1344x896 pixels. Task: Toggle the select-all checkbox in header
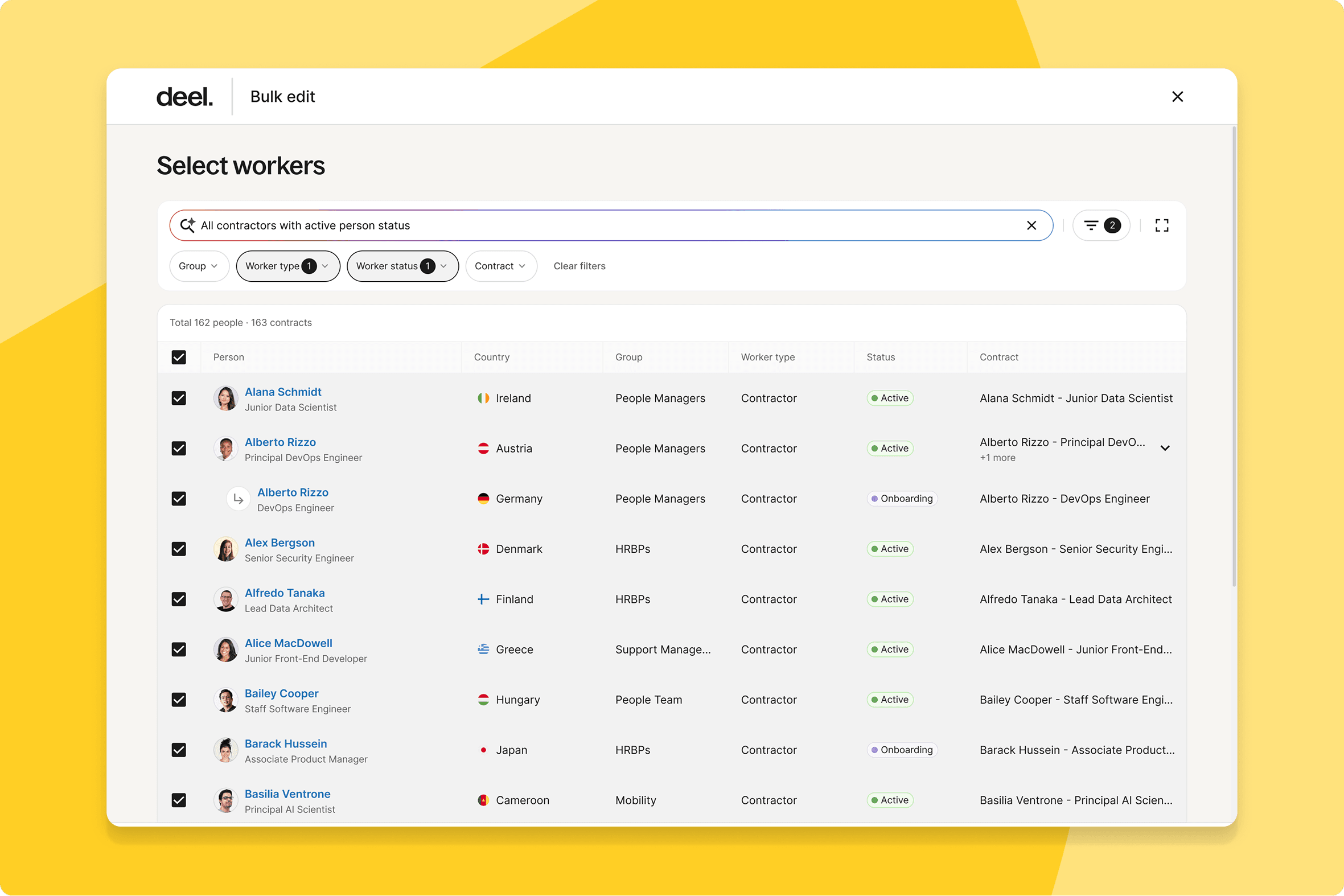pyautogui.click(x=179, y=357)
